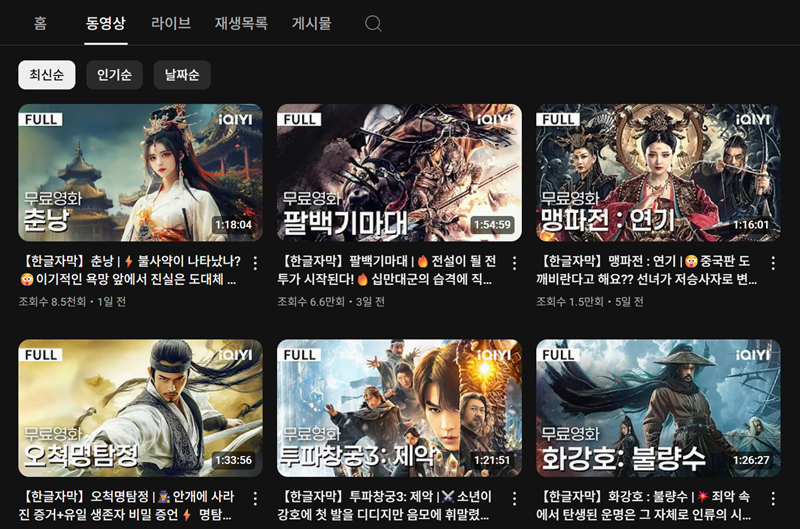800x529 pixels.
Task: Open title link 【한글자막】오척명탐정
Action: coord(127,506)
